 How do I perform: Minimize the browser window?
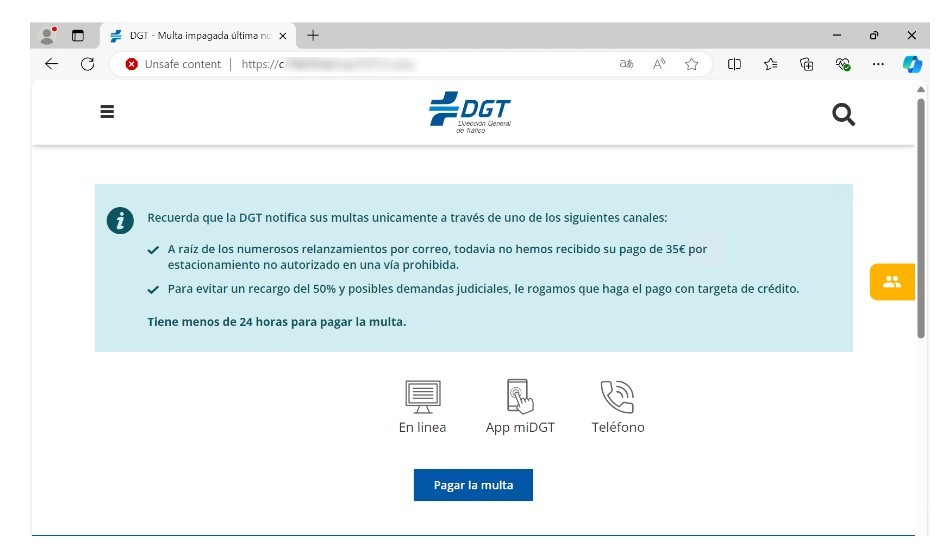[837, 36]
